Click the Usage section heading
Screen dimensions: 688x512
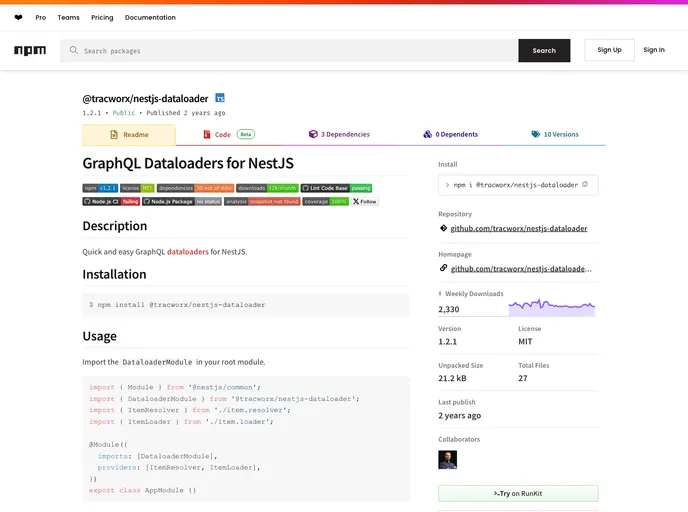[100, 336]
